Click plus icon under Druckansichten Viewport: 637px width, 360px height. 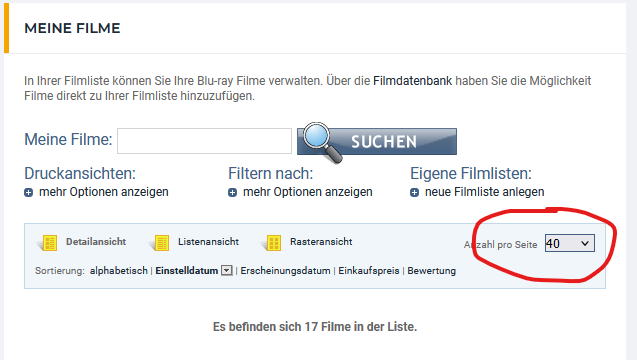(28, 193)
